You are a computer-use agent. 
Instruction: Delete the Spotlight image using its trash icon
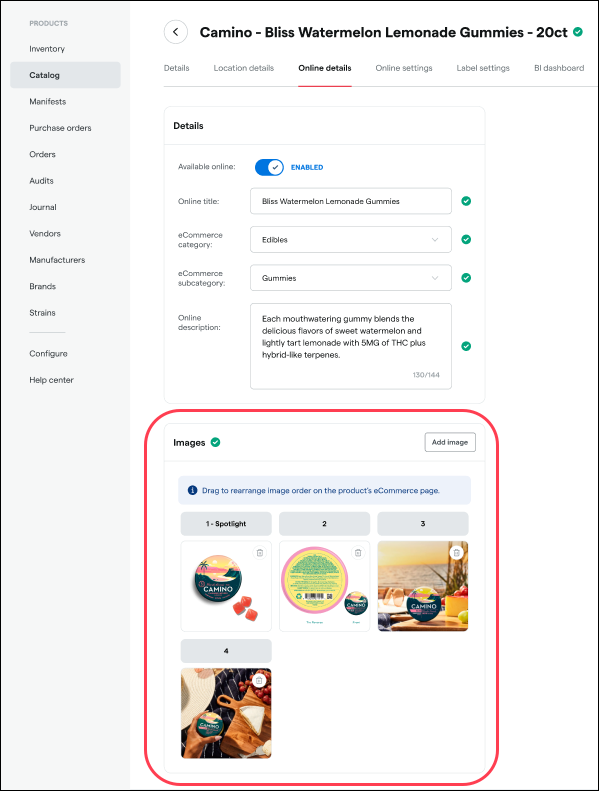(x=260, y=553)
